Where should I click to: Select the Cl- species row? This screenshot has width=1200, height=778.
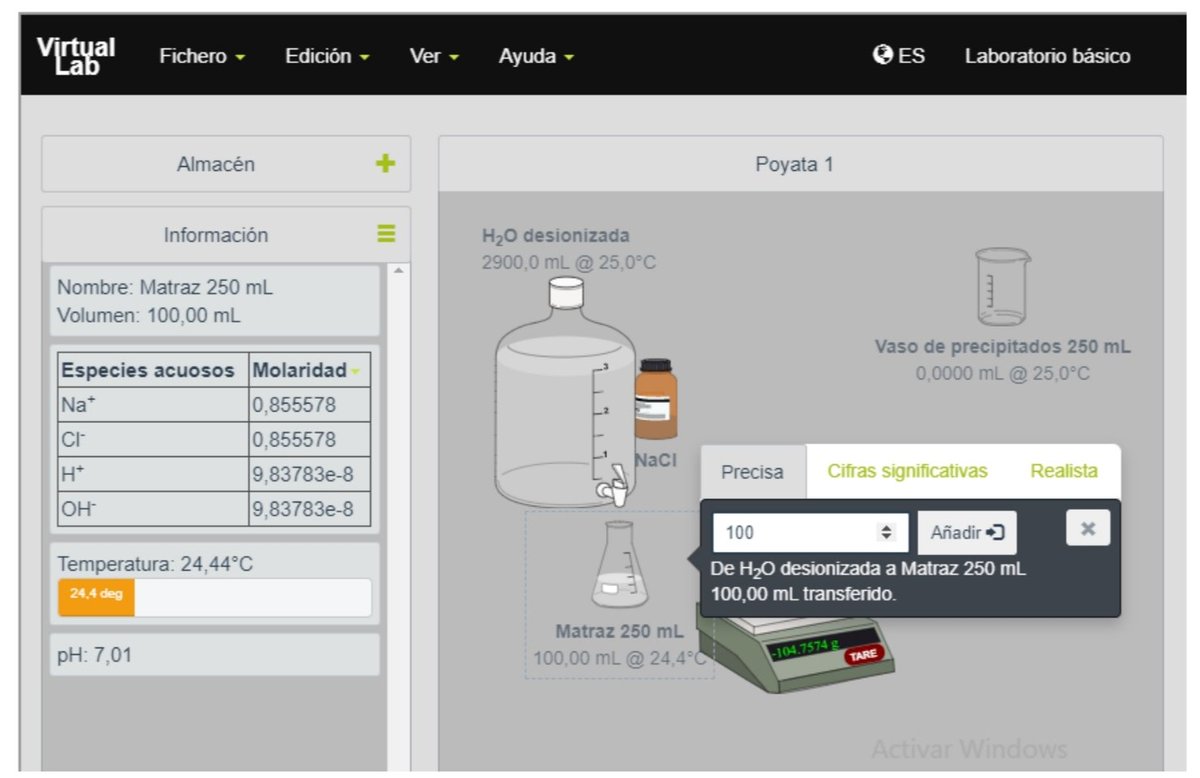(x=214, y=440)
